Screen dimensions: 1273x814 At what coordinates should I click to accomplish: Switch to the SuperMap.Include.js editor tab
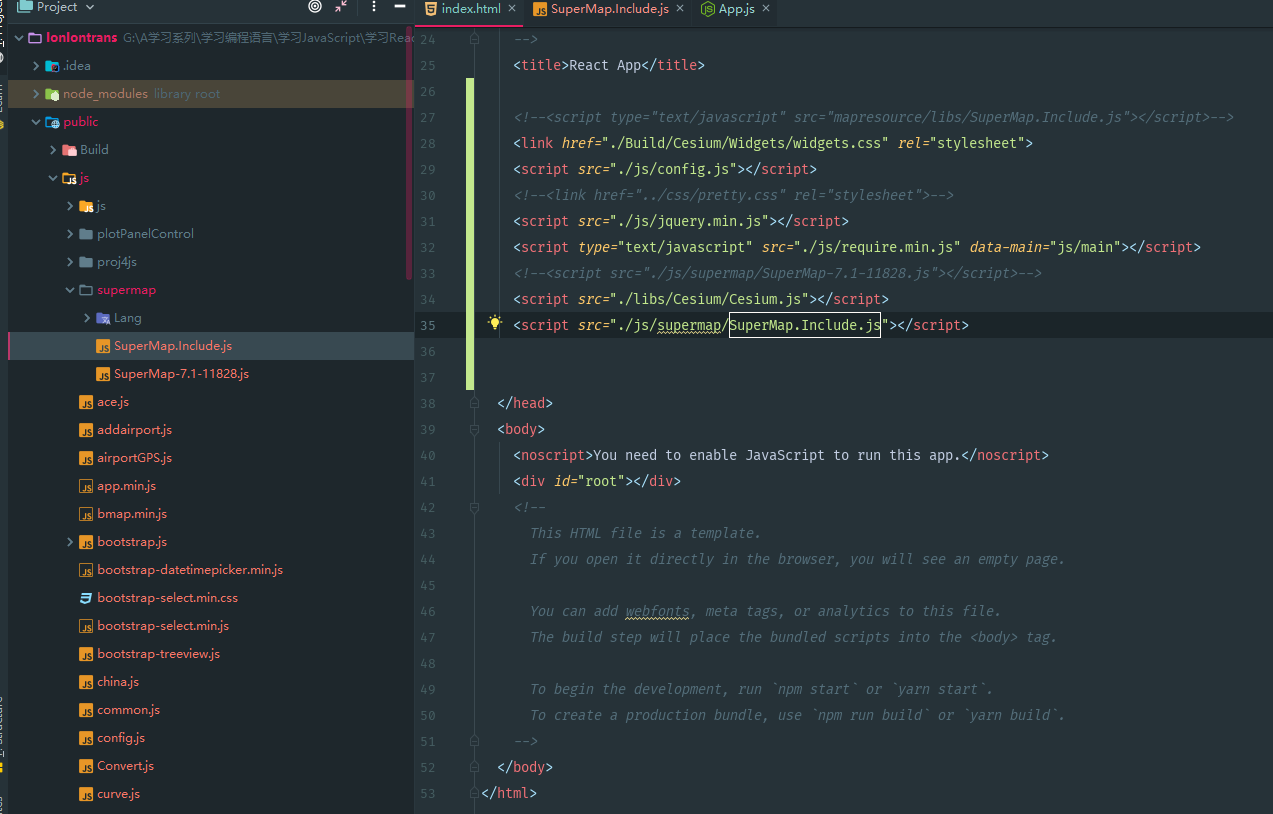[610, 8]
